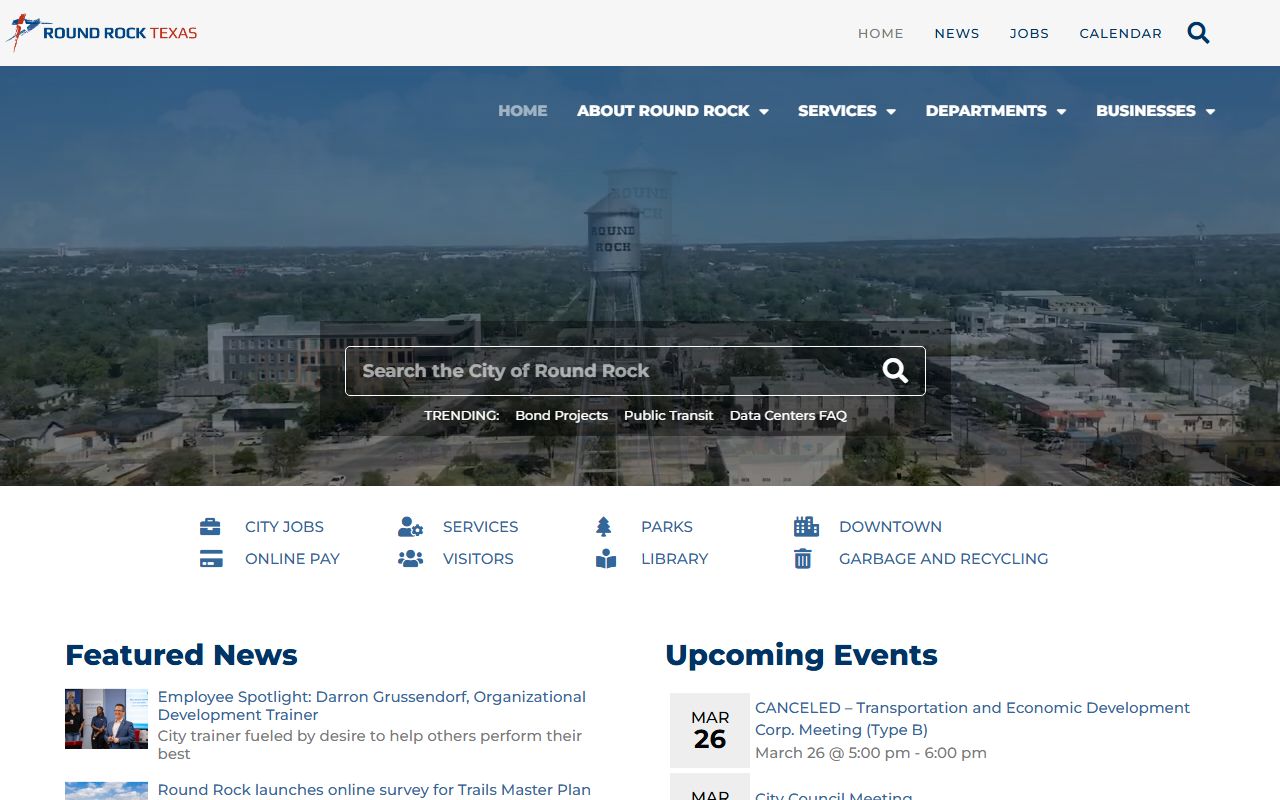
Task: Click the Round Rock Texas logo
Action: (x=102, y=33)
